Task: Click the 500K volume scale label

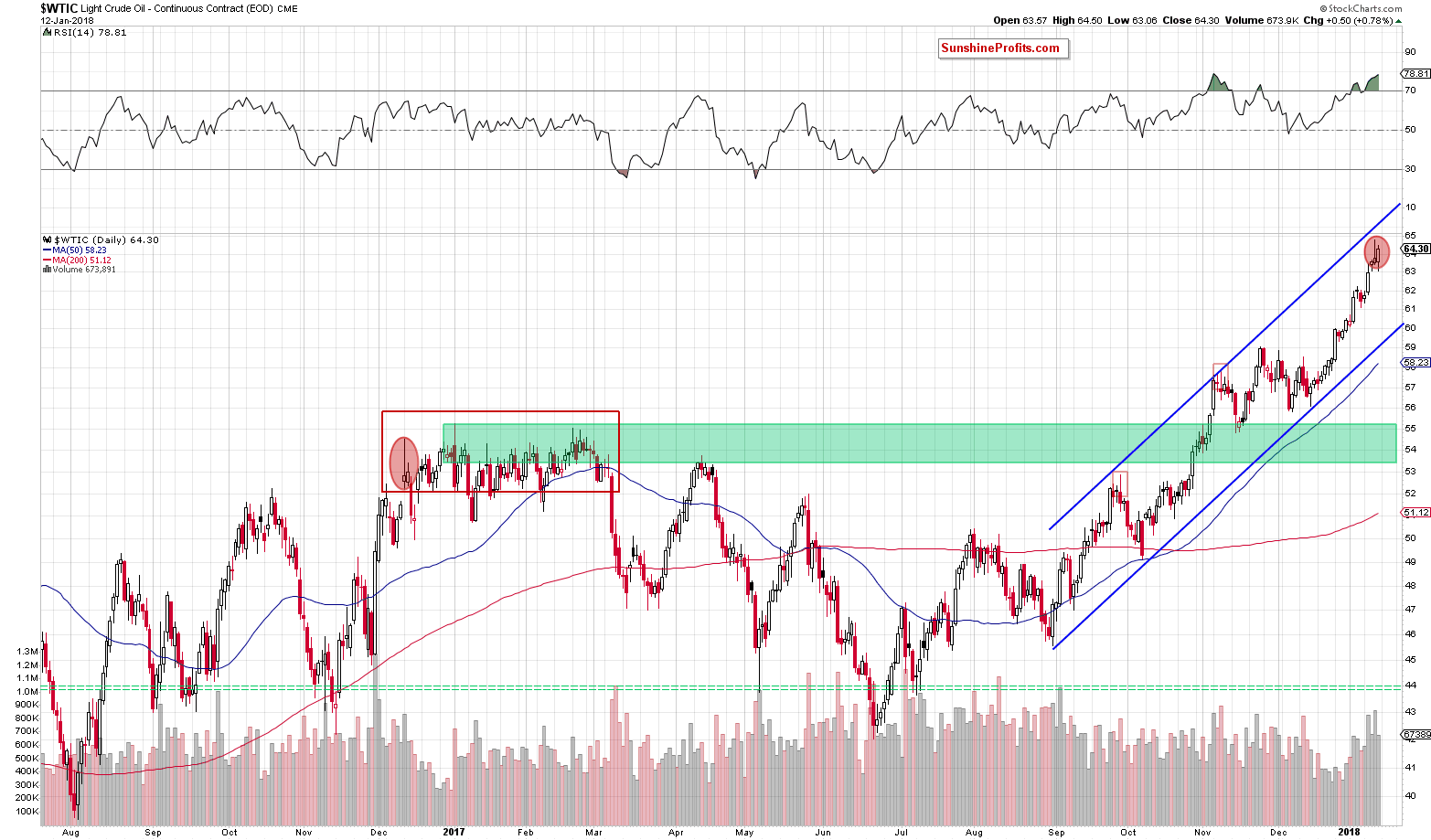Action: click(x=27, y=758)
